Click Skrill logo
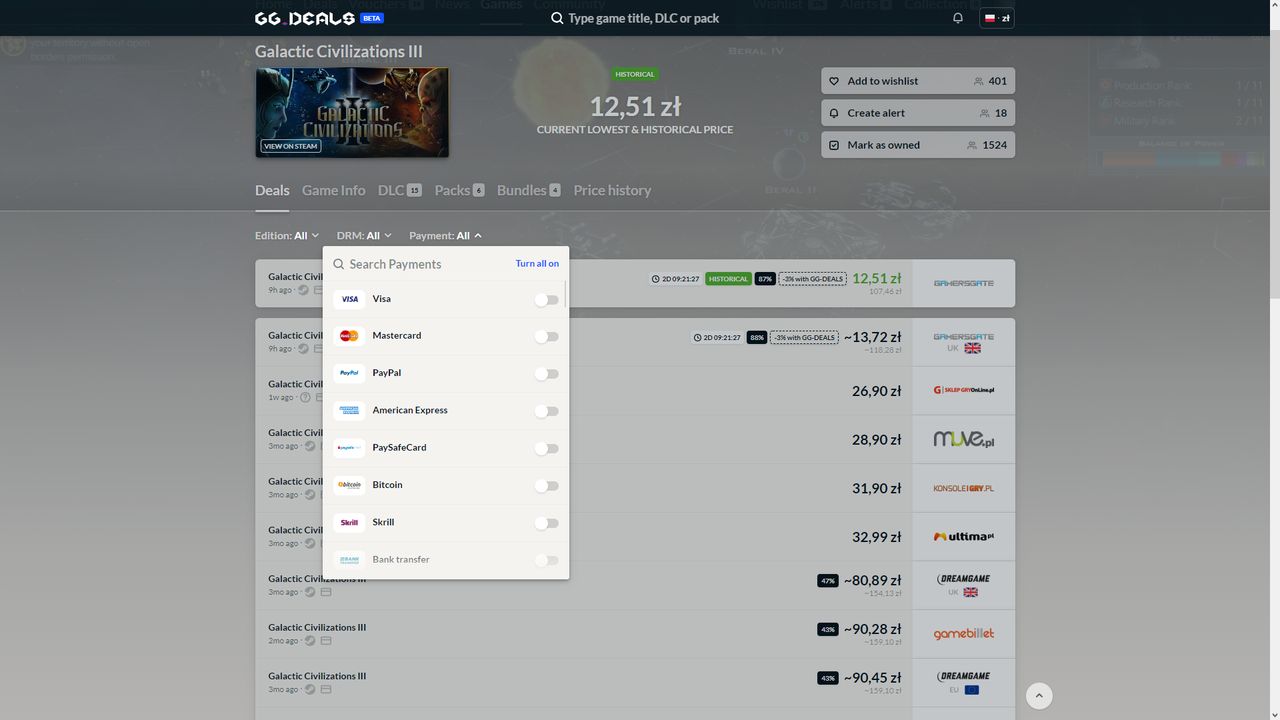The image size is (1280, 720). tap(349, 523)
